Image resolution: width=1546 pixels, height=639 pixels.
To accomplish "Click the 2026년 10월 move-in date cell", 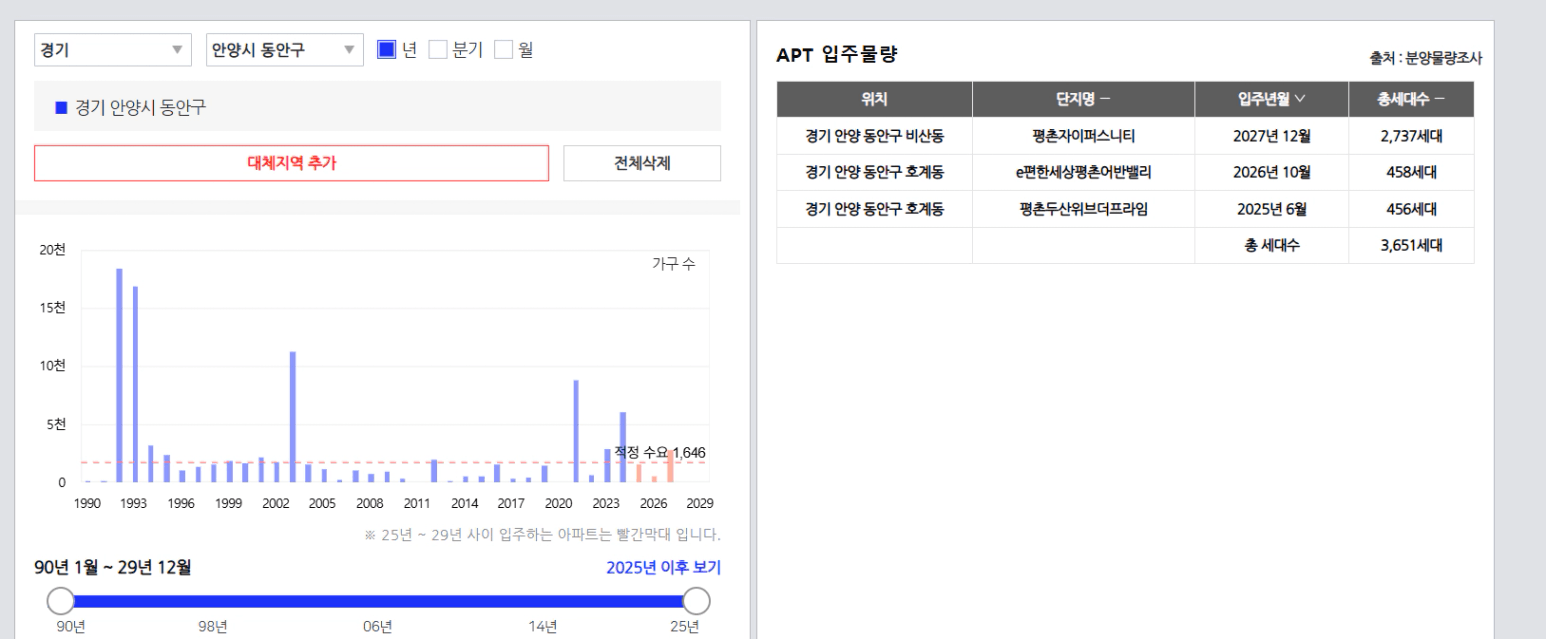I will [1271, 172].
